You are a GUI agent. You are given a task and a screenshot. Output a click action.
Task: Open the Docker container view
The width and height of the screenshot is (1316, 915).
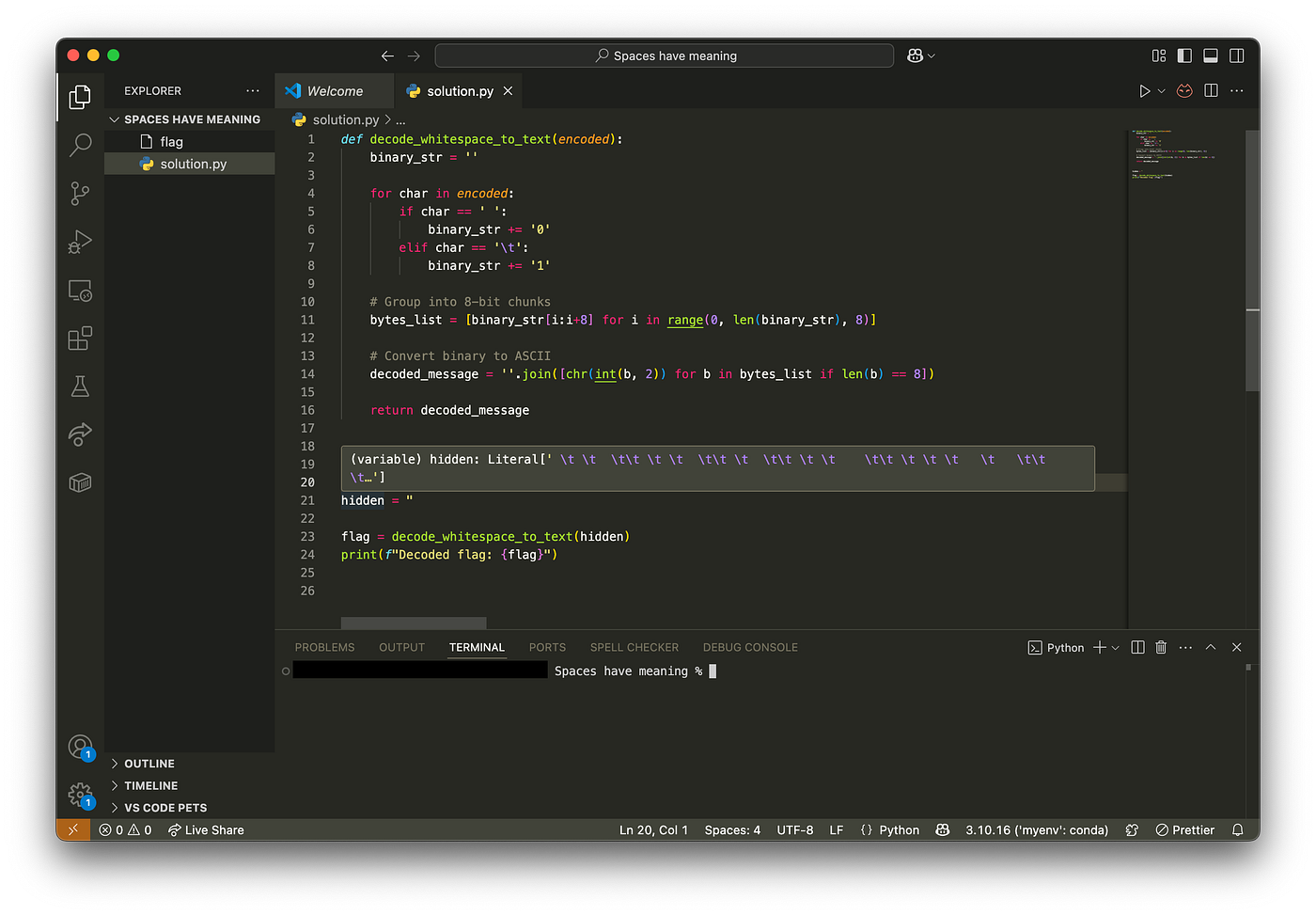click(x=80, y=482)
